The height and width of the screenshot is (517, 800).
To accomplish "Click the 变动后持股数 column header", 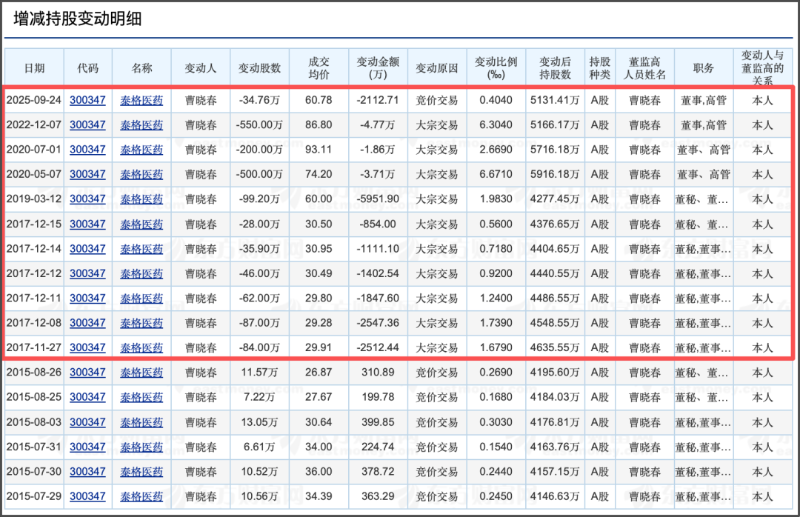I will coord(555,68).
